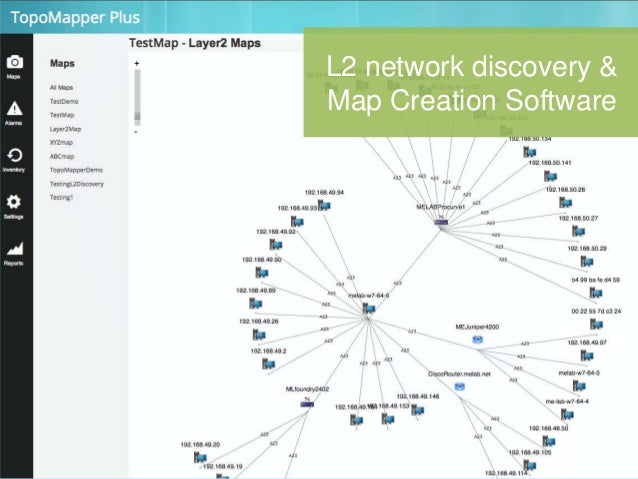Select host node 192.168.49.89

(x=256, y=304)
